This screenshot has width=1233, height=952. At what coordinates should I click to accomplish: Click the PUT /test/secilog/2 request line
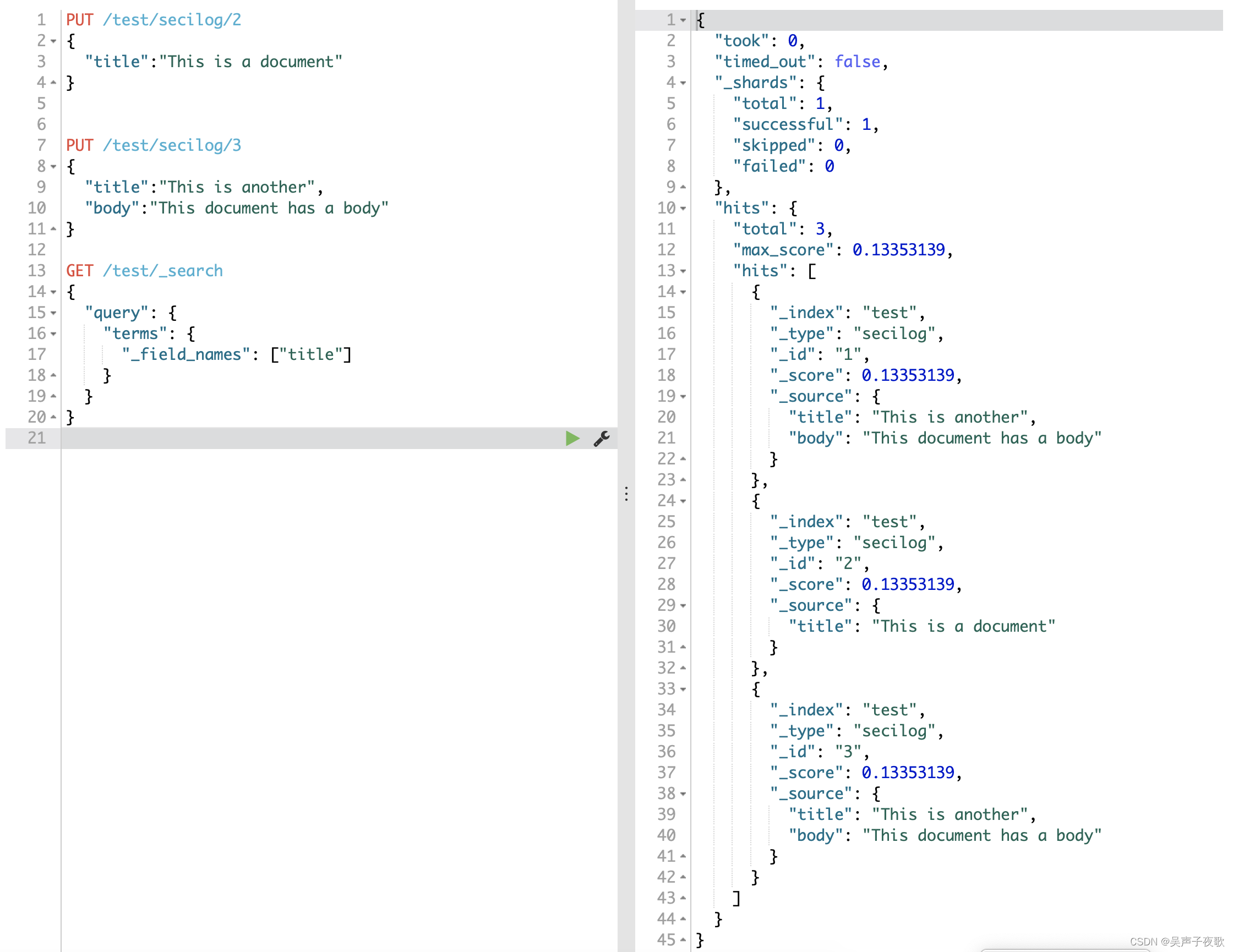click(x=154, y=20)
